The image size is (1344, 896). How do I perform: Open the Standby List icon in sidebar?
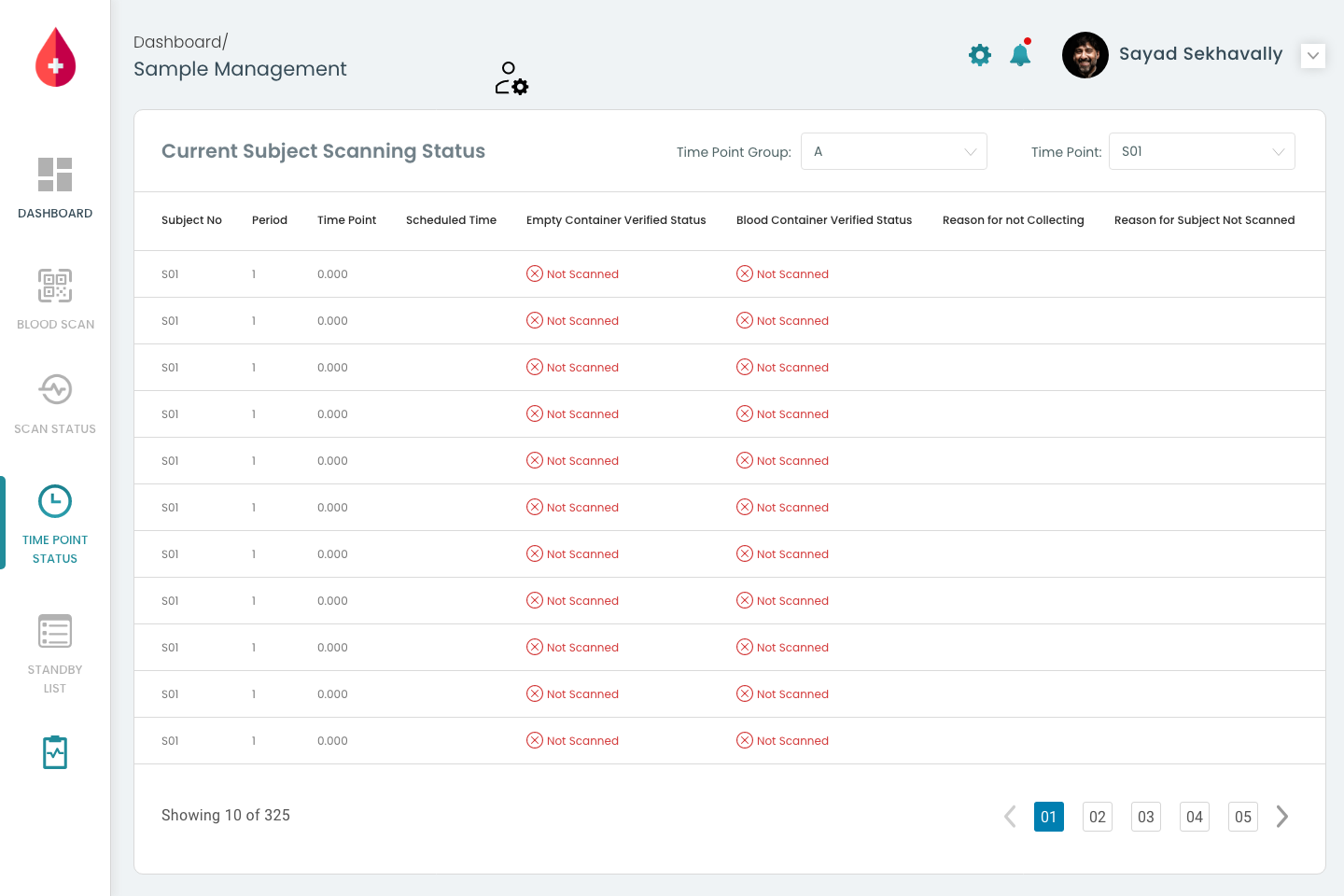[55, 631]
